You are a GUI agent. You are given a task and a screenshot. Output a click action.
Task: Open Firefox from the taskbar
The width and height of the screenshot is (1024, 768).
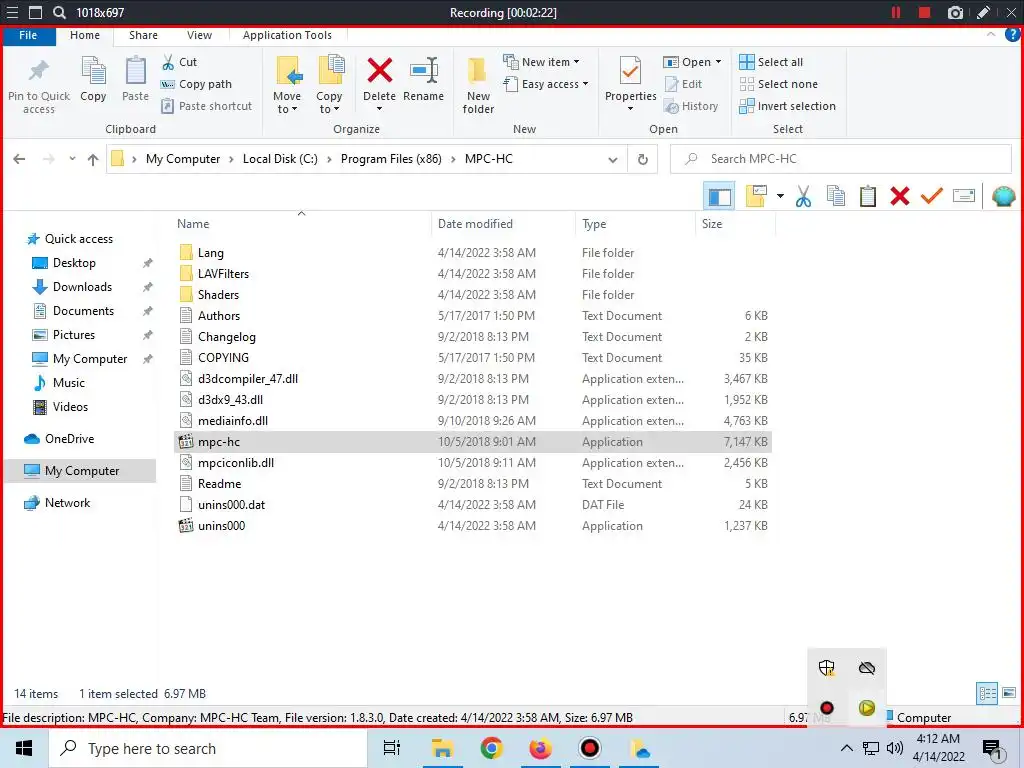coord(540,748)
